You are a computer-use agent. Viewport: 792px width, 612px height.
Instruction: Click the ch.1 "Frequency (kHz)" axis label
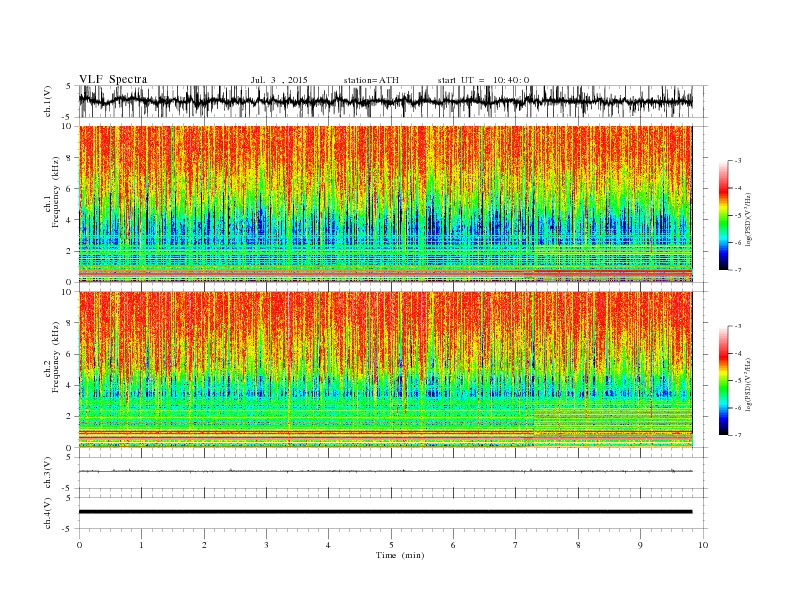coord(55,192)
